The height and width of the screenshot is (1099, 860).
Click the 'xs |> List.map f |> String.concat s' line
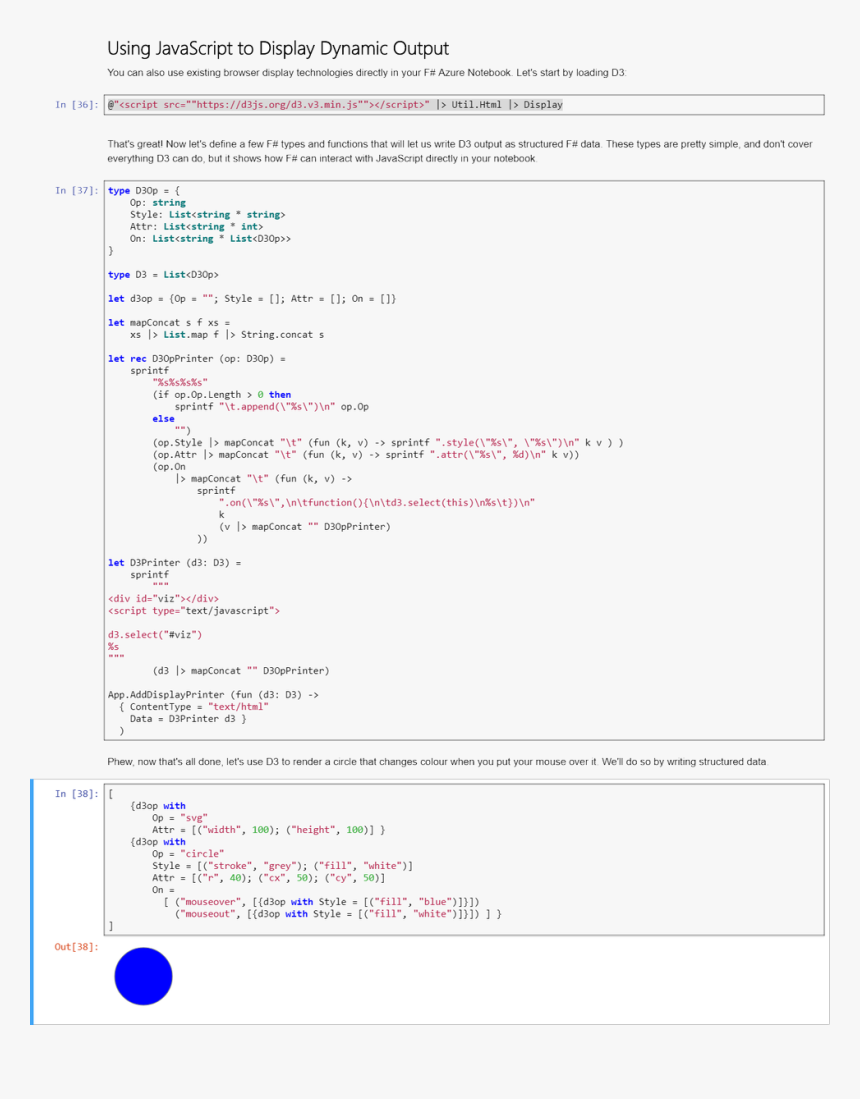[x=227, y=334]
